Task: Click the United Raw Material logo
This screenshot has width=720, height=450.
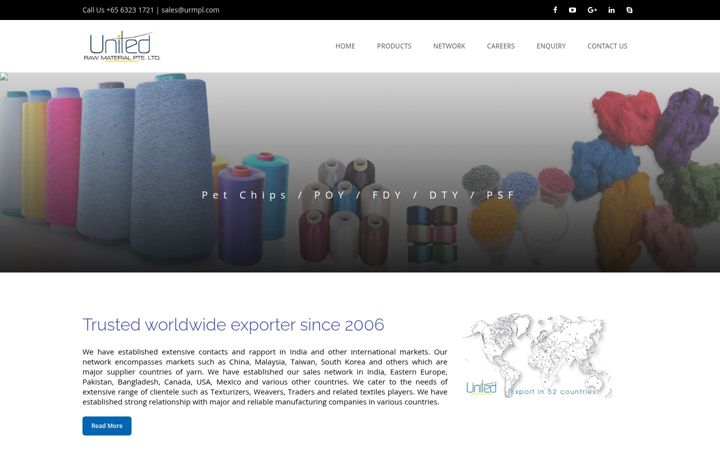Action: (x=122, y=46)
